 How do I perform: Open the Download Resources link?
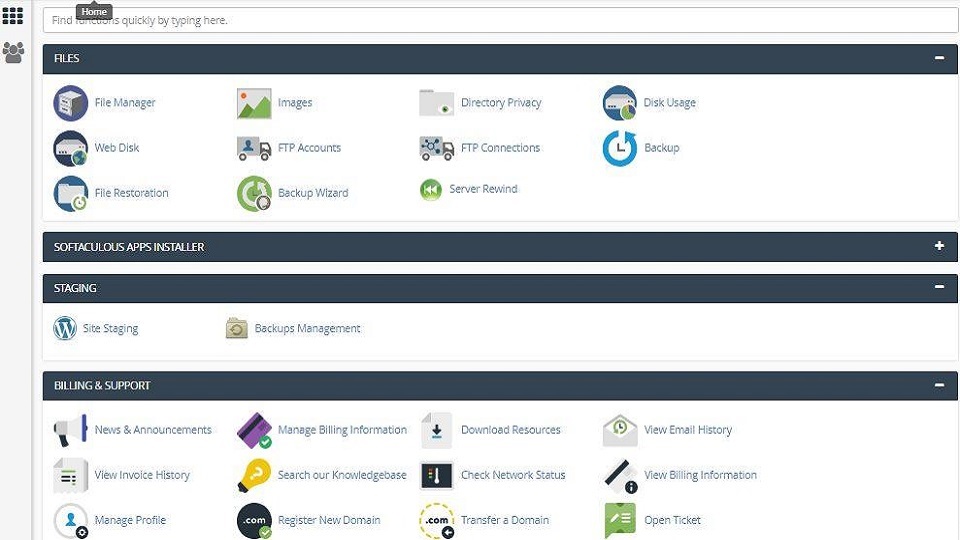(x=511, y=430)
